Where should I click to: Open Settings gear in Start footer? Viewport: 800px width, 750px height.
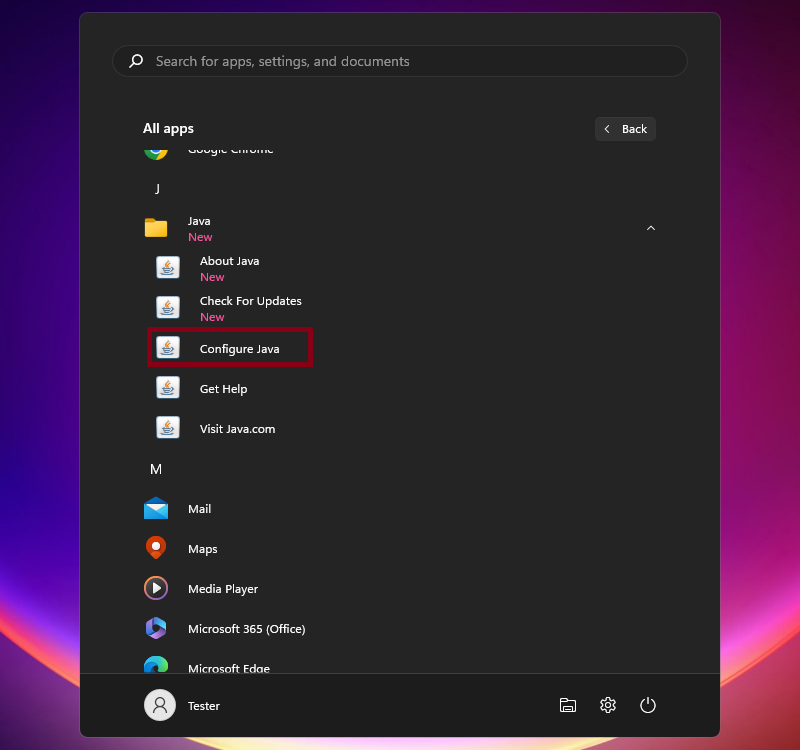pyautogui.click(x=608, y=706)
